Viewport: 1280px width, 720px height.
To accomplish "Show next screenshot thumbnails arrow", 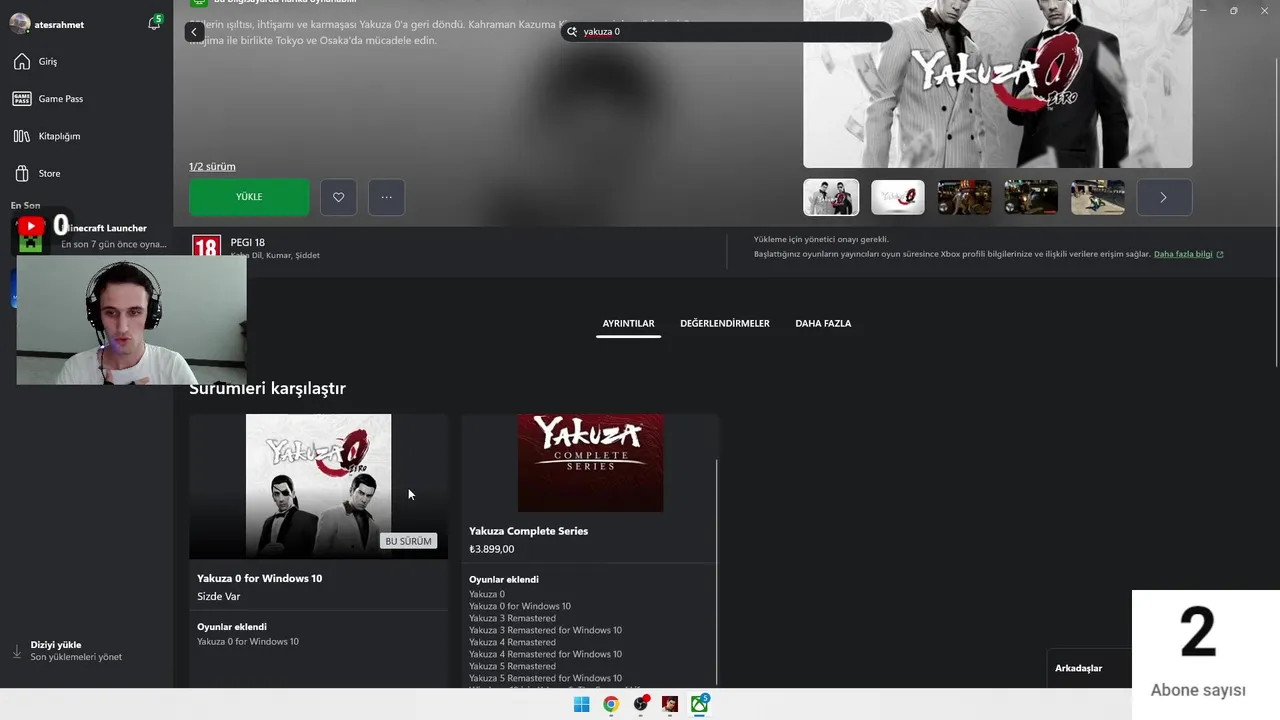I will pyautogui.click(x=1164, y=197).
